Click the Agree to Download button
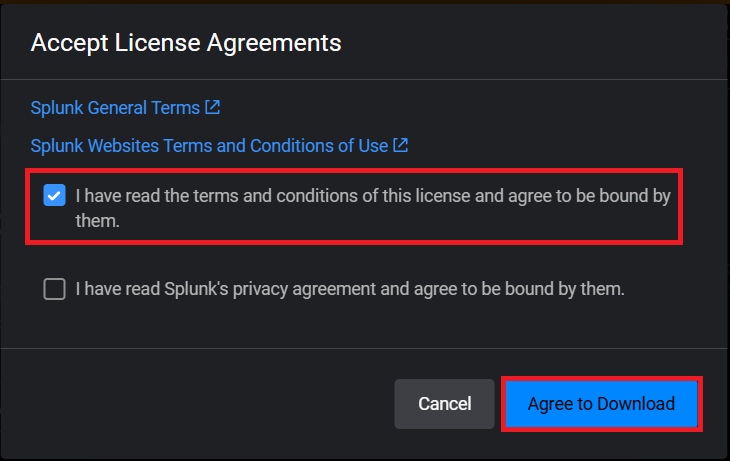This screenshot has height=461, width=730. click(601, 404)
